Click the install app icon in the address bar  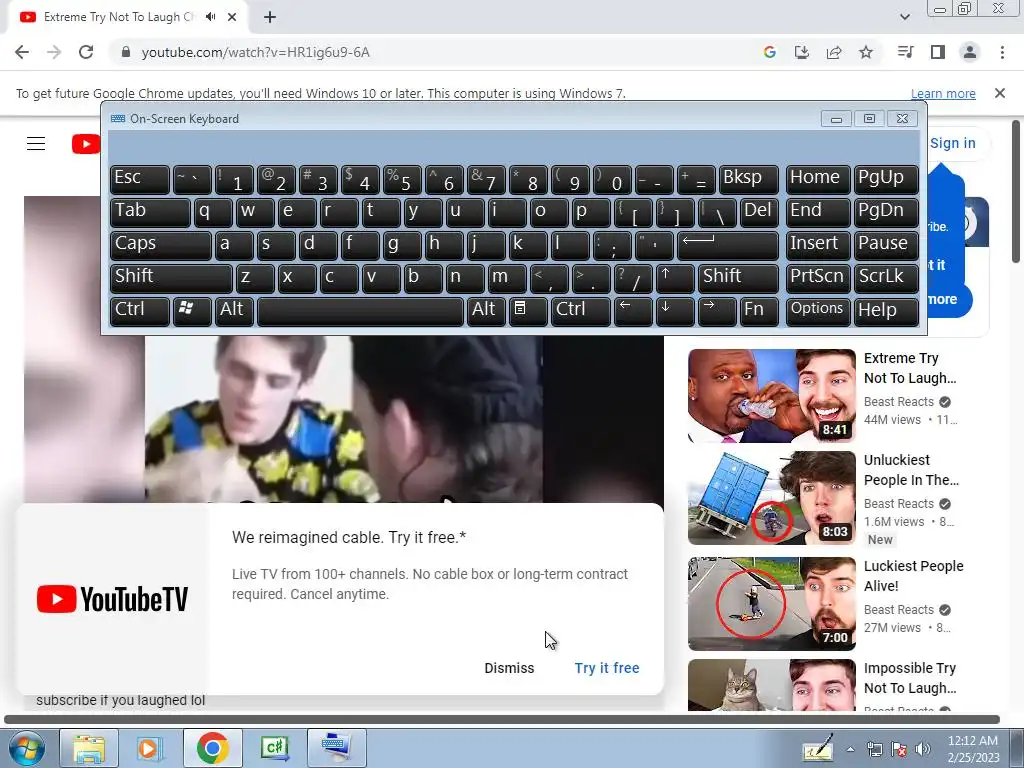point(801,52)
